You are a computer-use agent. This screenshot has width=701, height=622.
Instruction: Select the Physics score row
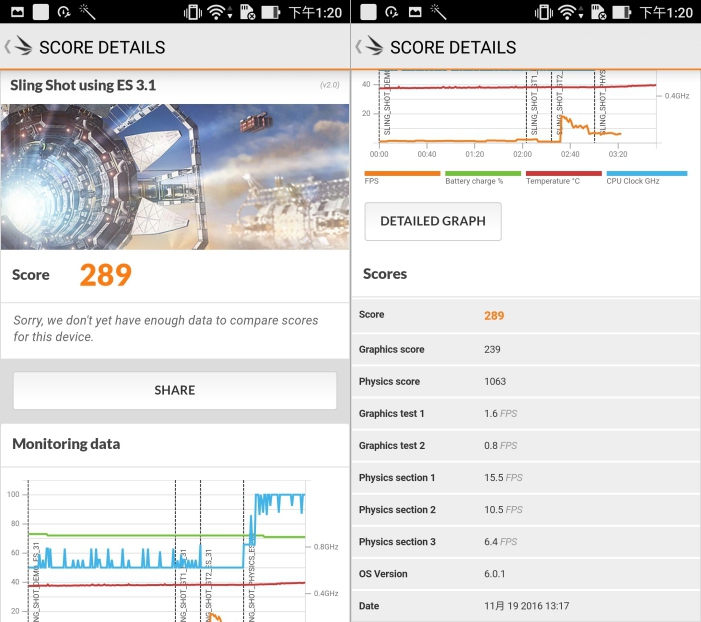pyautogui.click(x=525, y=381)
